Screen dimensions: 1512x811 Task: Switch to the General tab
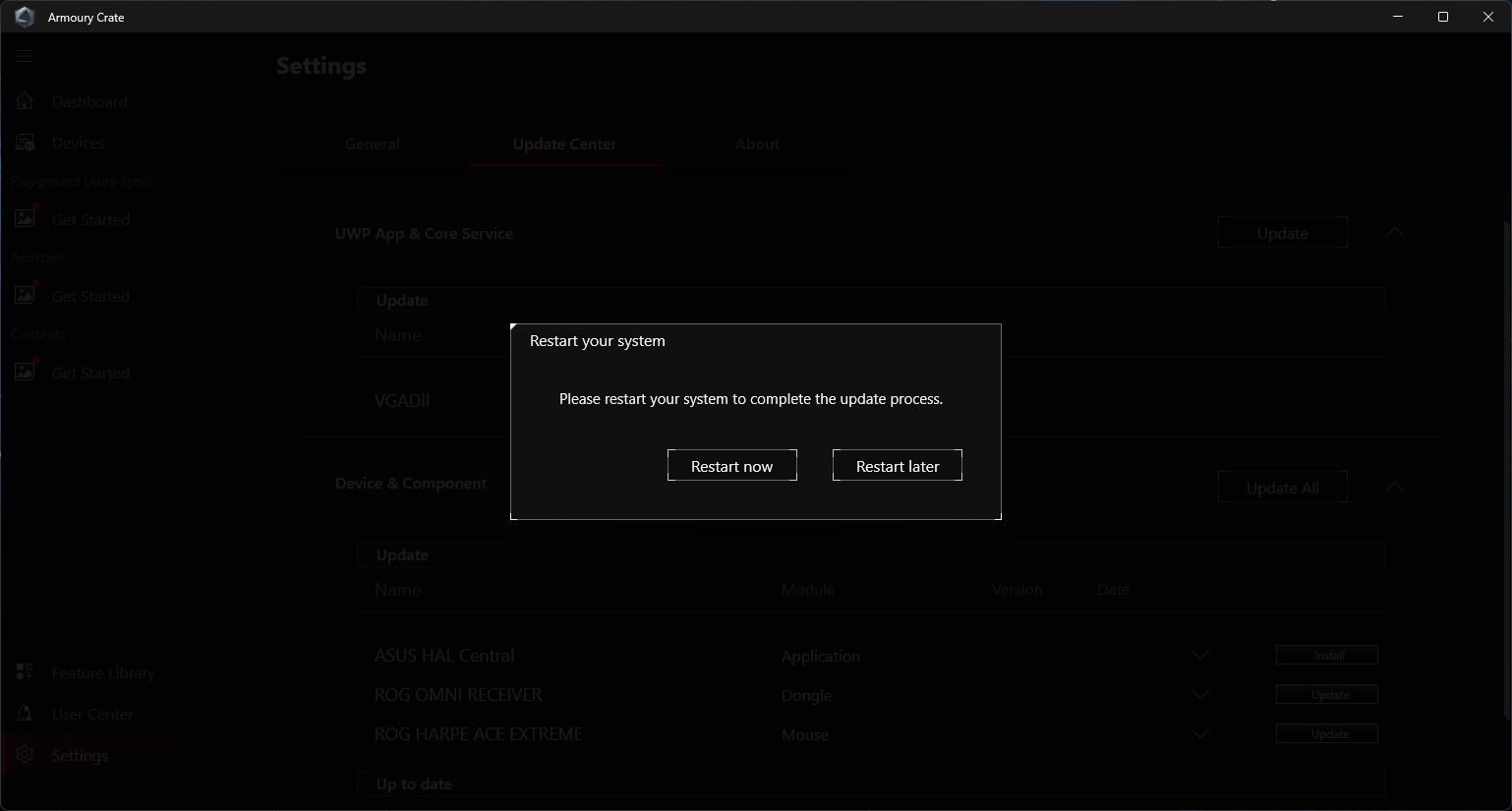(372, 144)
